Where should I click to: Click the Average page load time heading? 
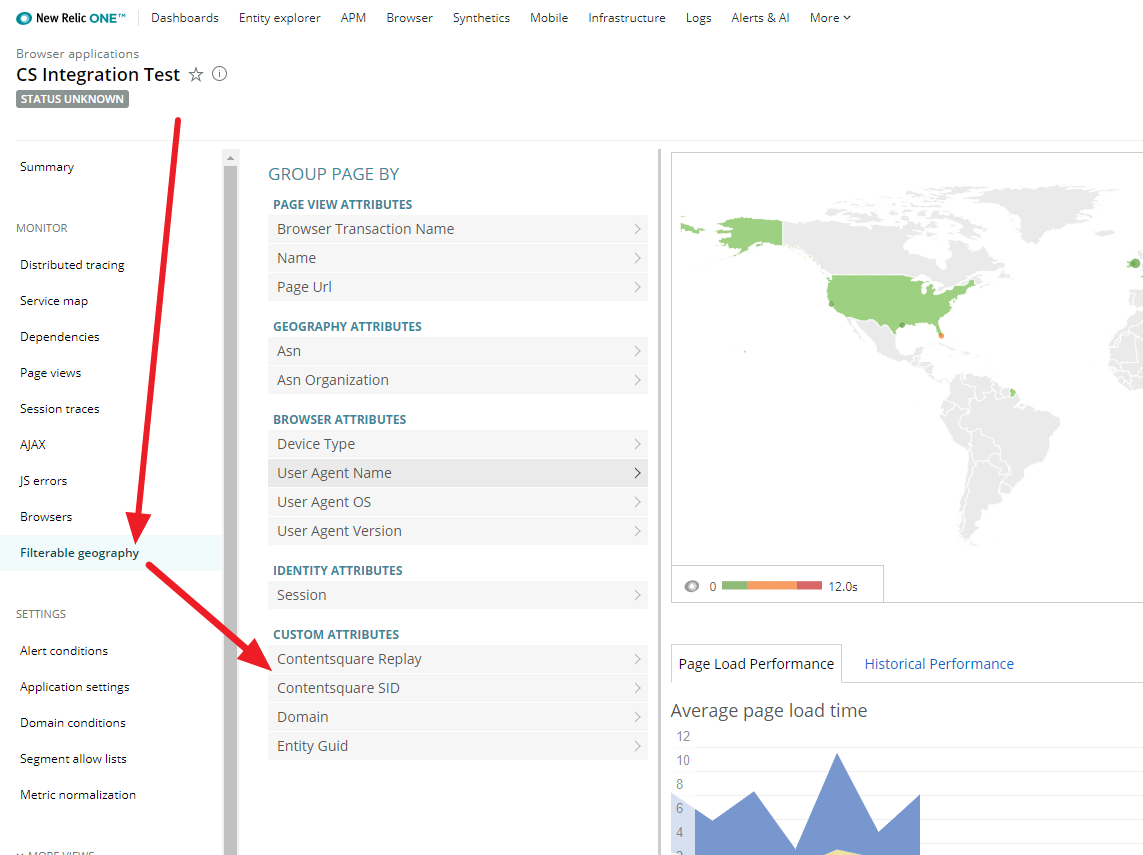tap(769, 711)
